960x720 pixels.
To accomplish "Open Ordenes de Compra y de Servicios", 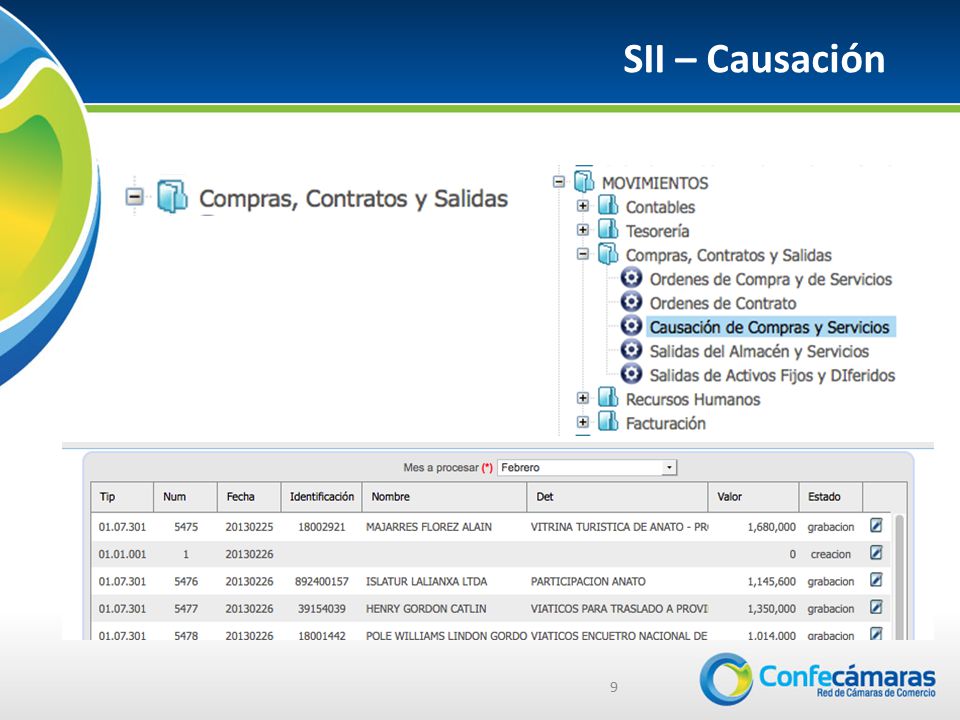I will [x=770, y=279].
